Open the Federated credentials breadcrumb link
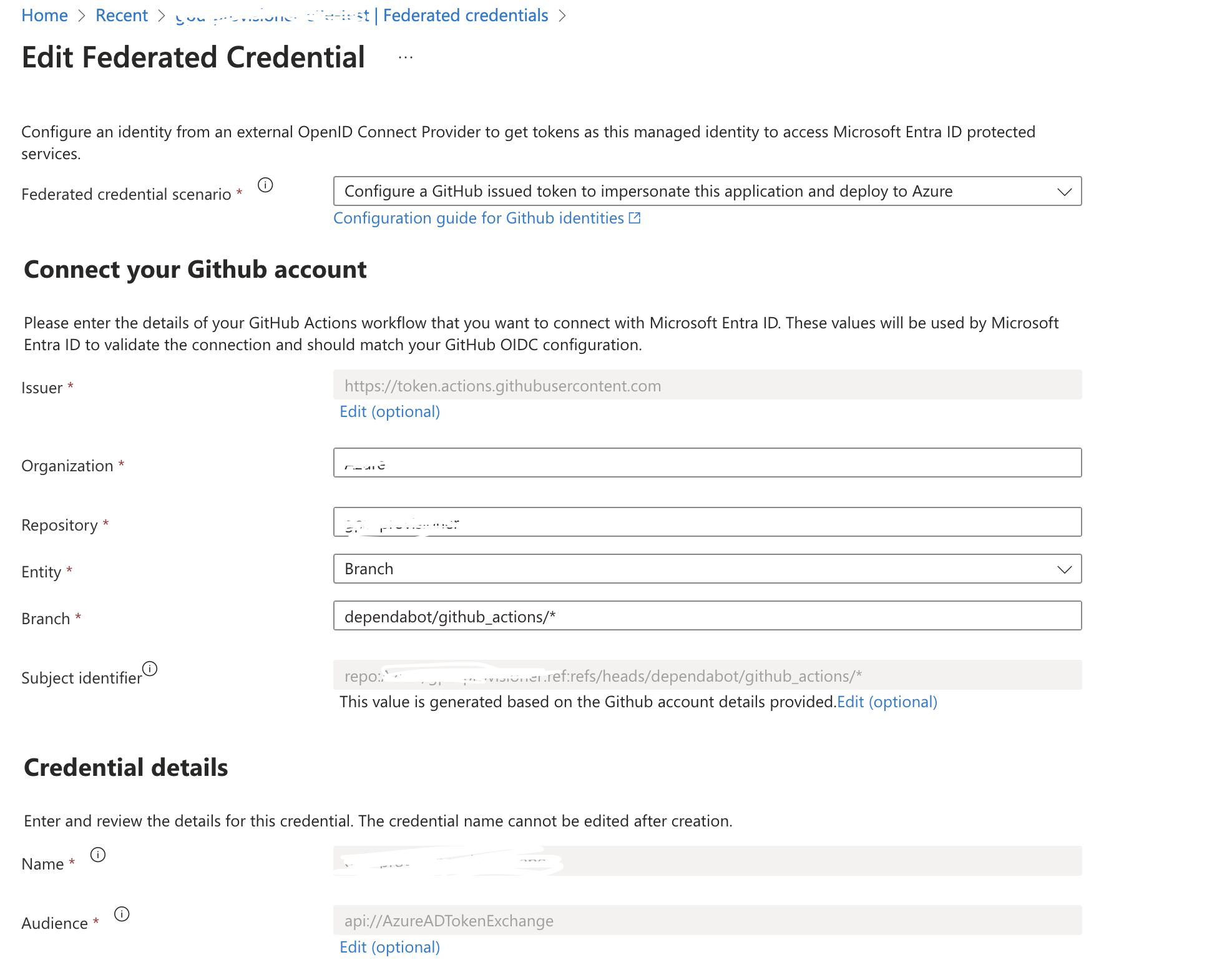 466,15
